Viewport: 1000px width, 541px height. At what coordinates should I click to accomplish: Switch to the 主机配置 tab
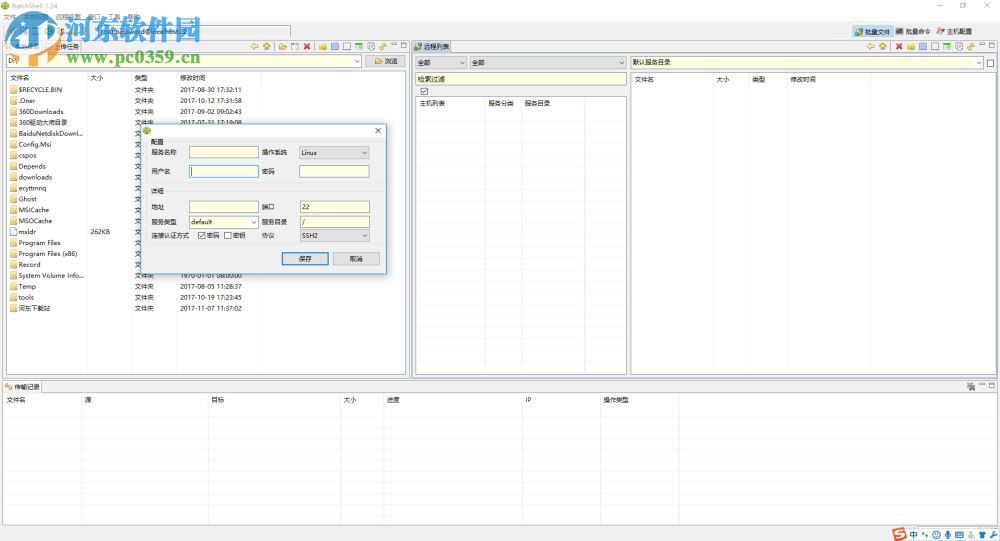(954, 31)
